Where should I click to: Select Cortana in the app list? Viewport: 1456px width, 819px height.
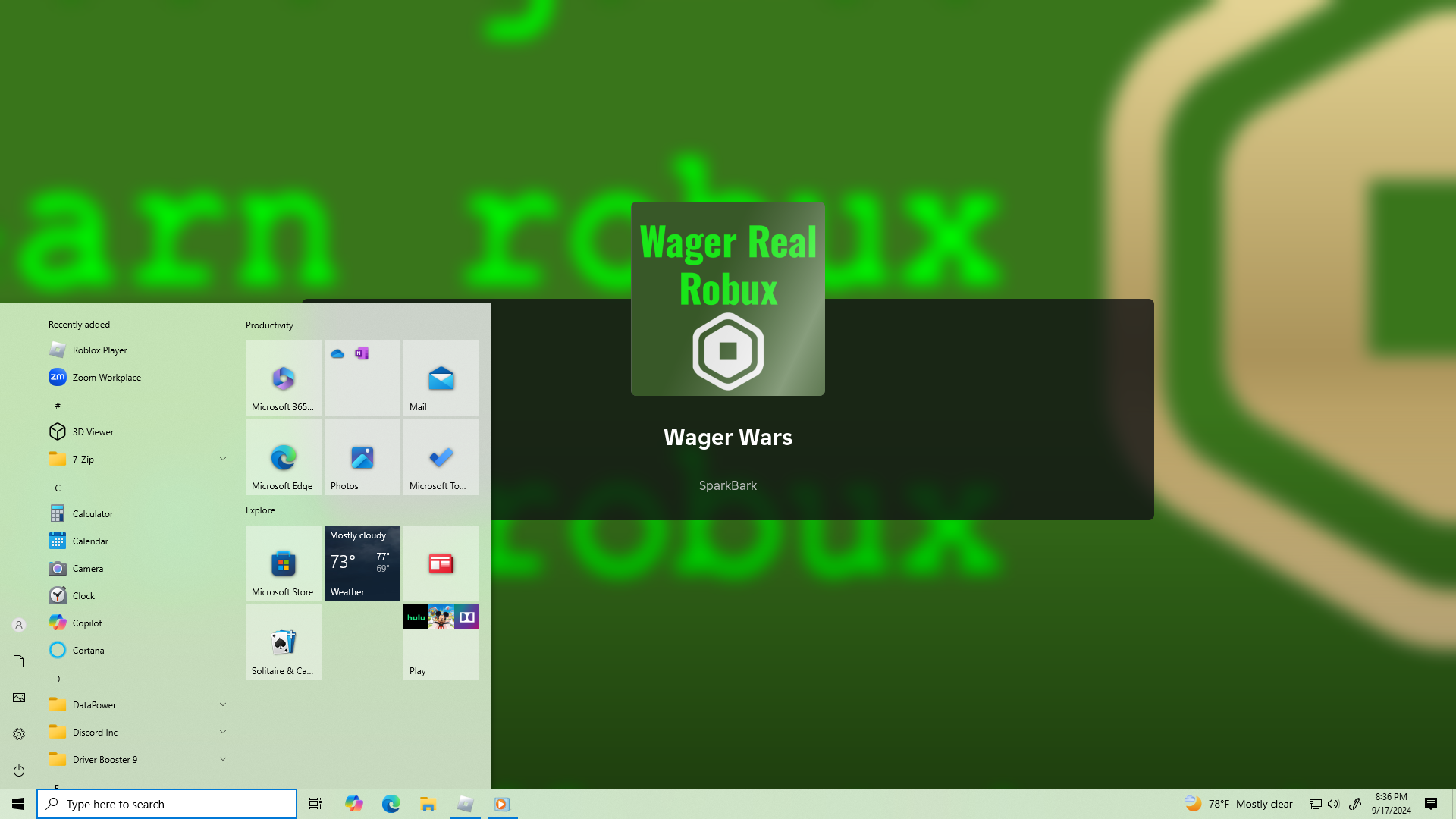point(88,650)
